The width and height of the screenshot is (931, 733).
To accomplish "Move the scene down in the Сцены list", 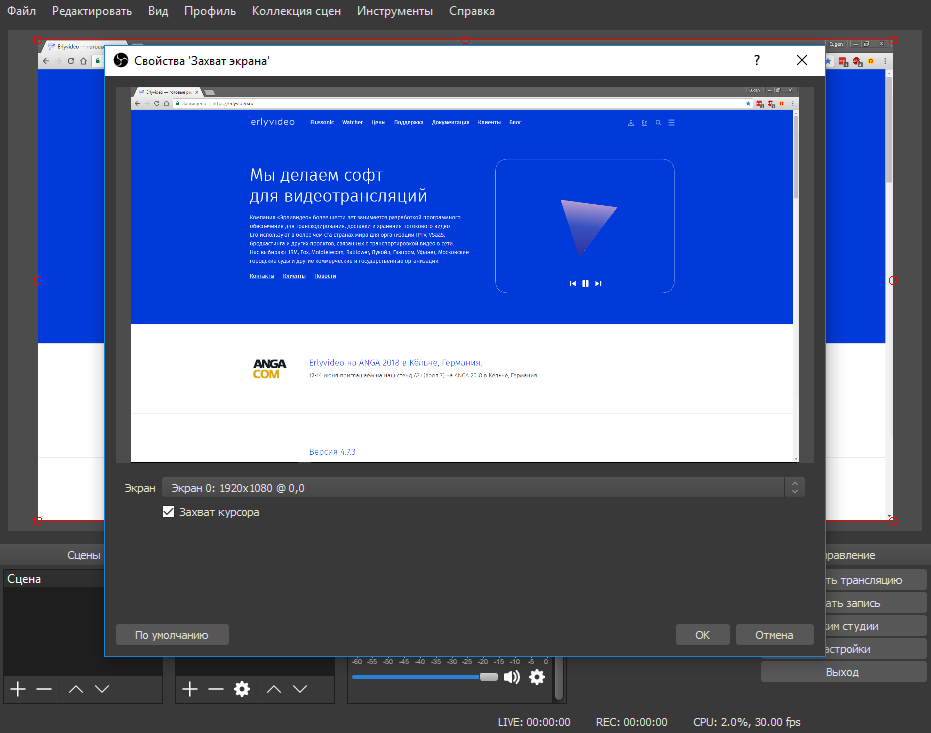I will click(x=101, y=689).
